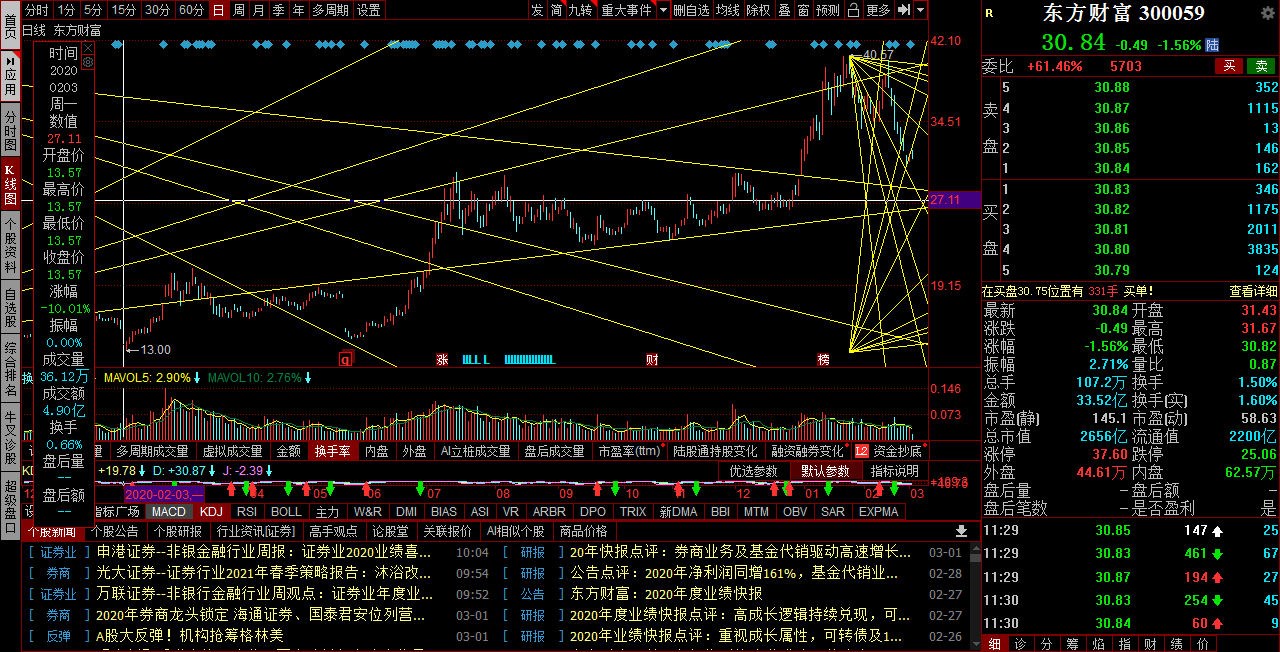Click the MAVOL10 down arrow indicator

point(308,378)
